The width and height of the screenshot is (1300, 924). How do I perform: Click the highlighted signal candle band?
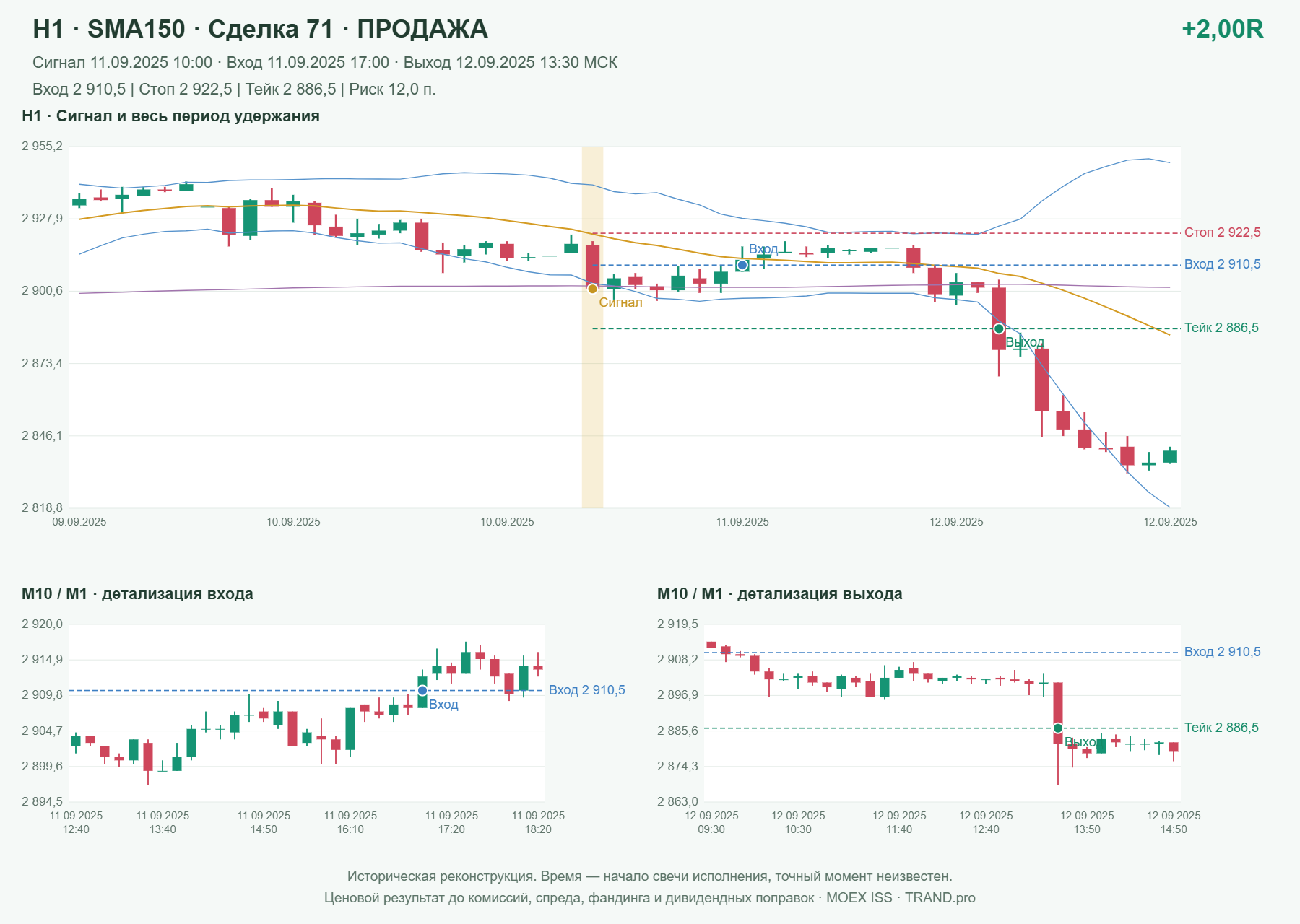(592, 327)
